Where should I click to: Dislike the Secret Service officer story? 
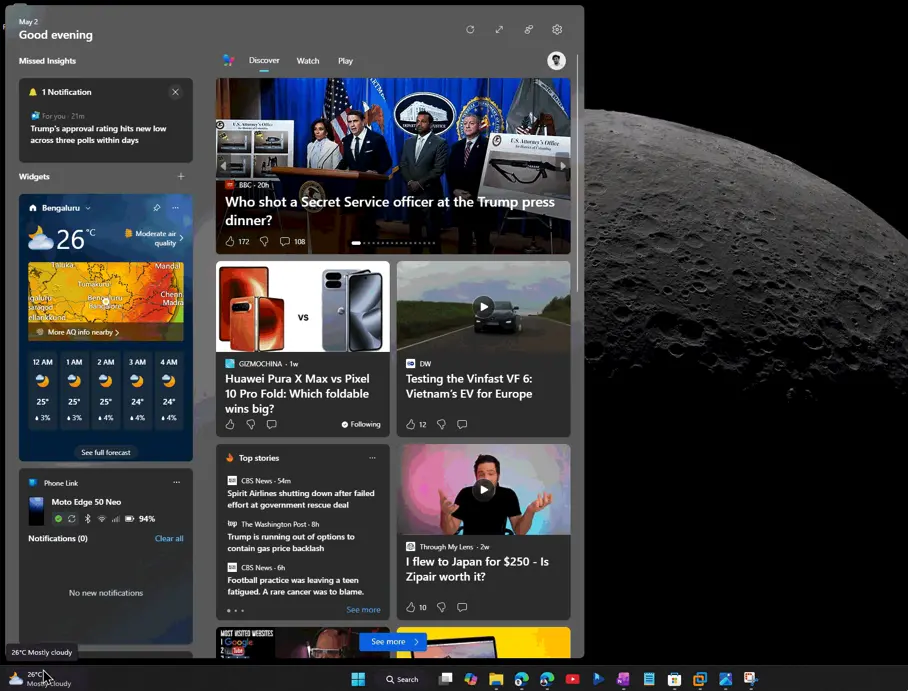[x=264, y=242]
